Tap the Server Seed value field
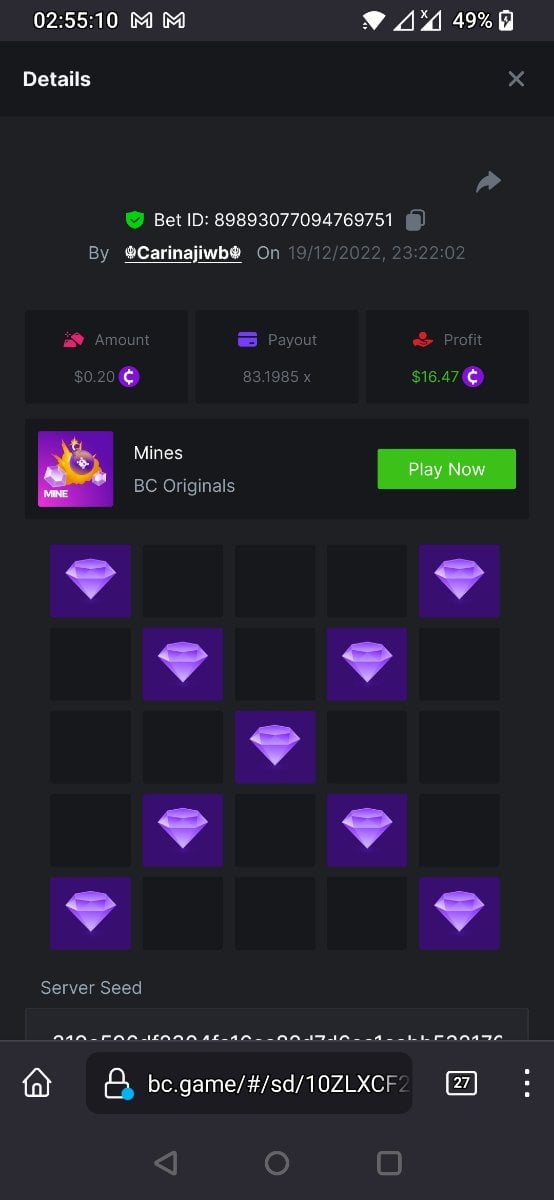The image size is (554, 1200). [277, 1025]
